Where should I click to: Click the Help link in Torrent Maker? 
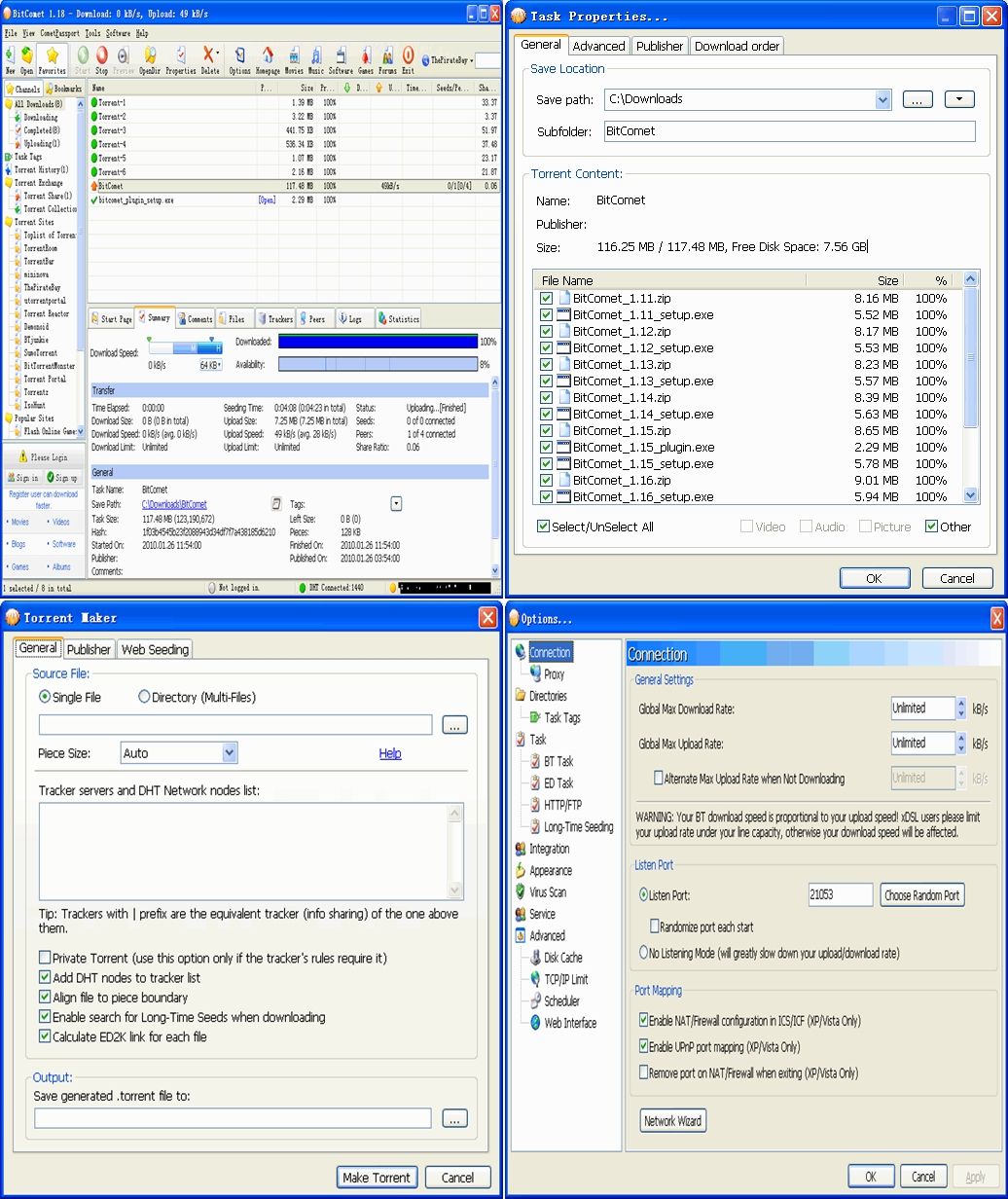click(390, 753)
